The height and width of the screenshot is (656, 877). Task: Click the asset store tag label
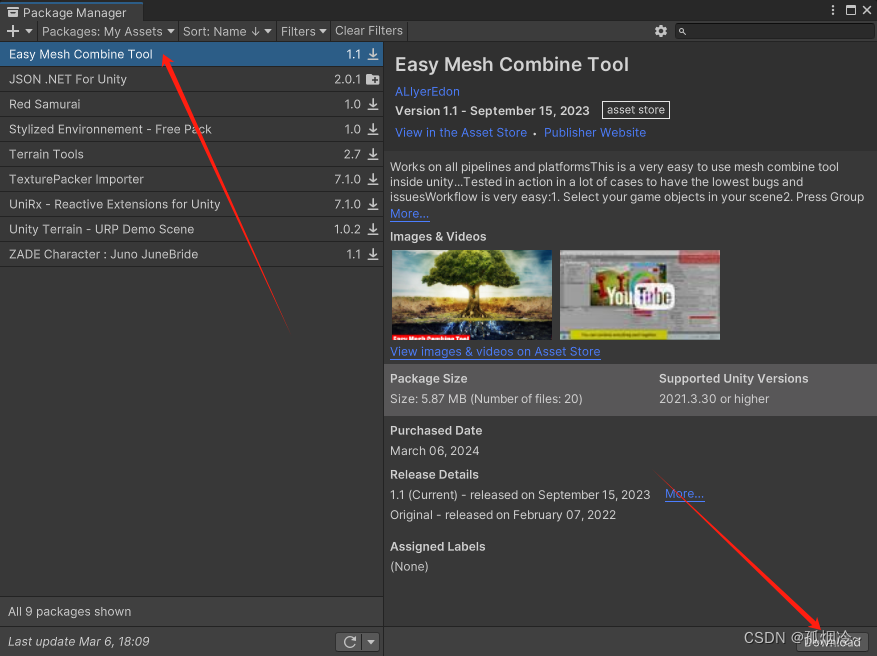pyautogui.click(x=635, y=110)
